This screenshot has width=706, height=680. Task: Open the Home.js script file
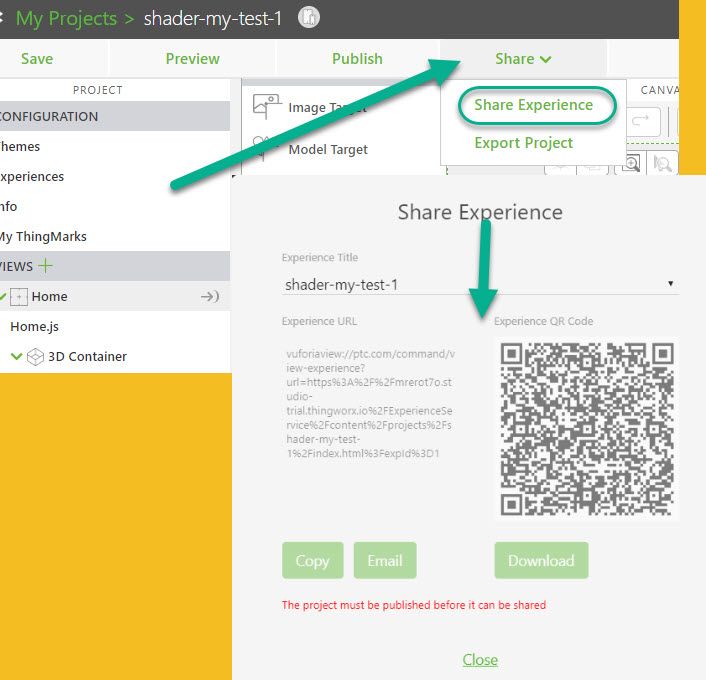click(34, 326)
